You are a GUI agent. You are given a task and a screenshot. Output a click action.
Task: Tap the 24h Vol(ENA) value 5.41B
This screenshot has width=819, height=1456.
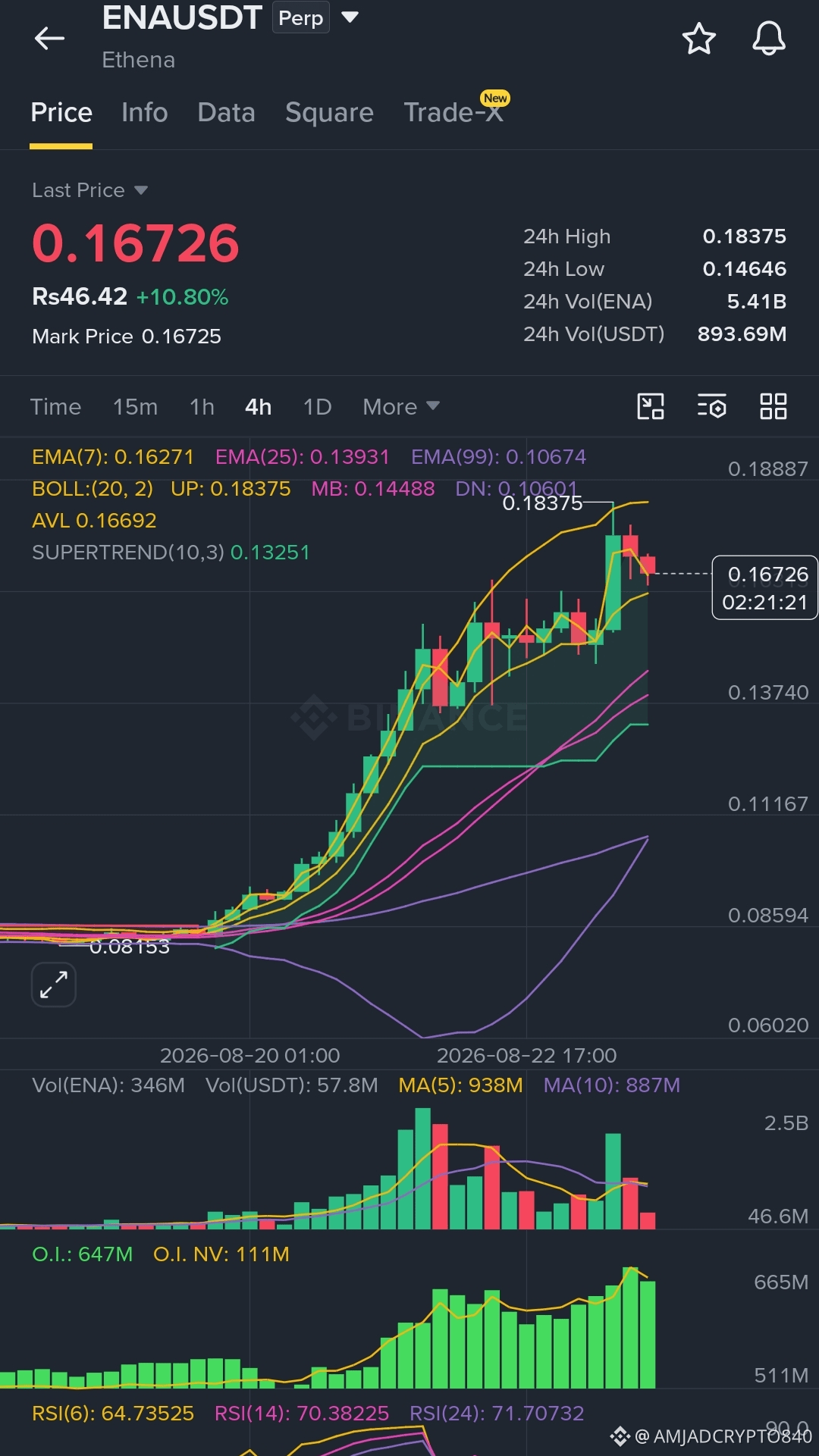pos(756,302)
